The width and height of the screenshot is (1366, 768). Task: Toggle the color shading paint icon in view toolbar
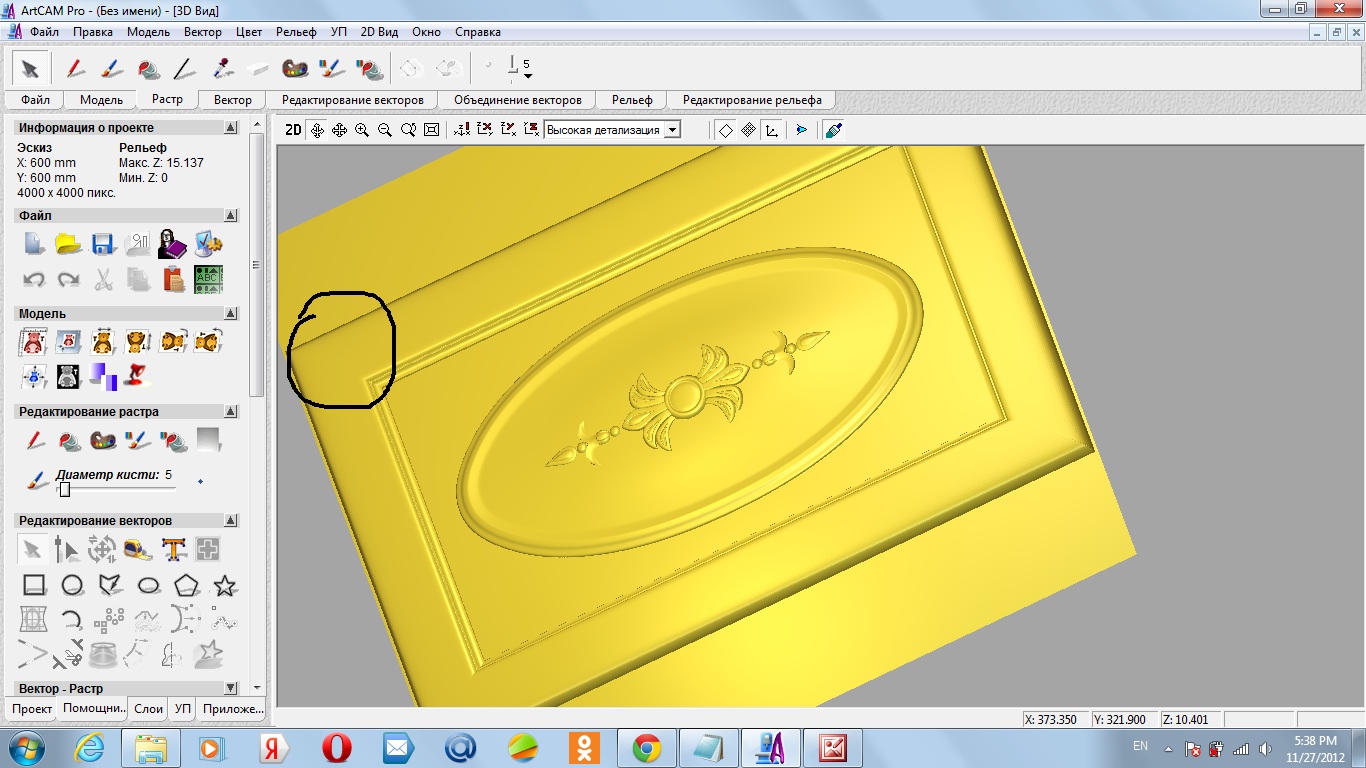point(834,130)
